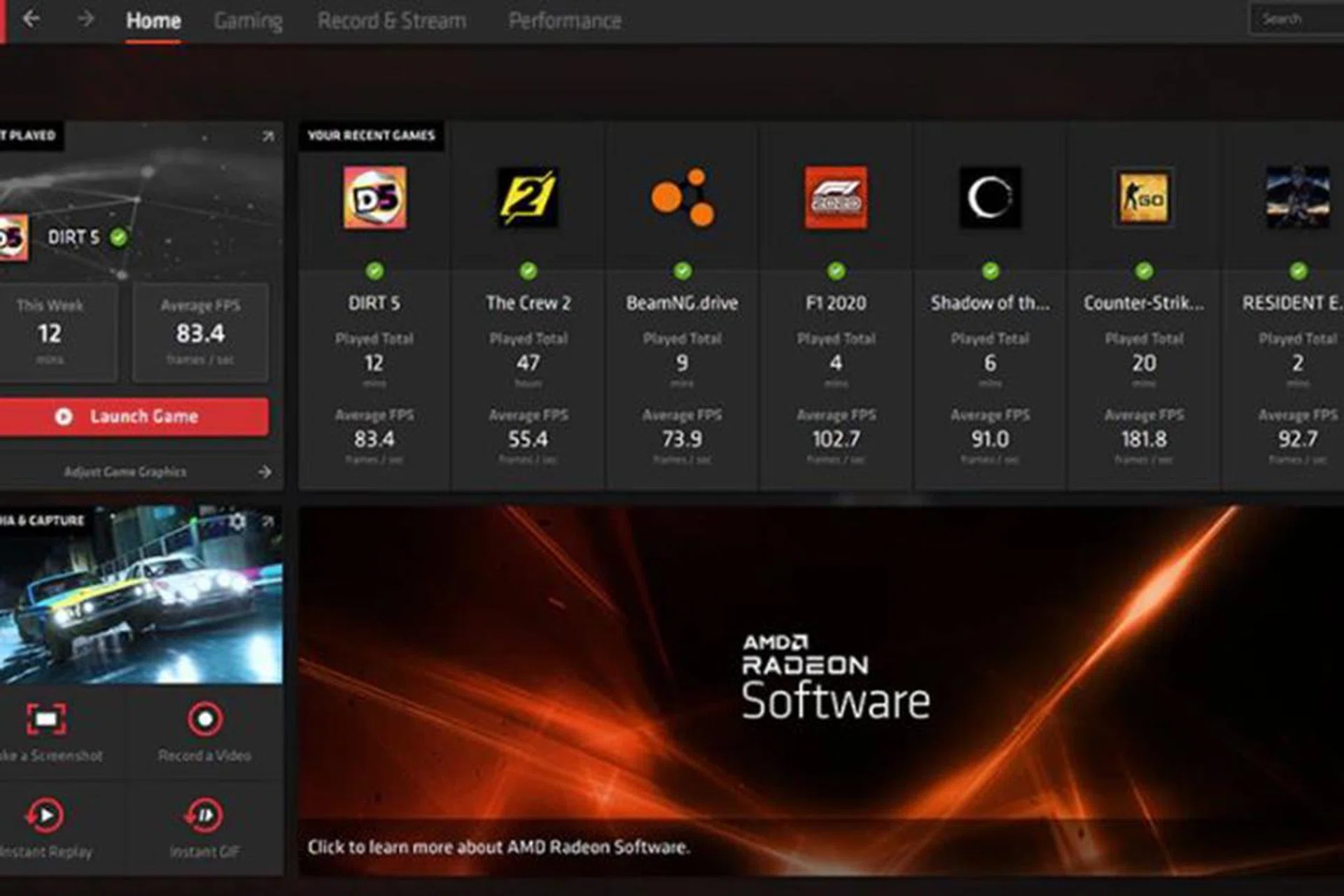The image size is (1344, 896).
Task: Click the Counter-Strike GO icon
Action: click(x=1143, y=197)
